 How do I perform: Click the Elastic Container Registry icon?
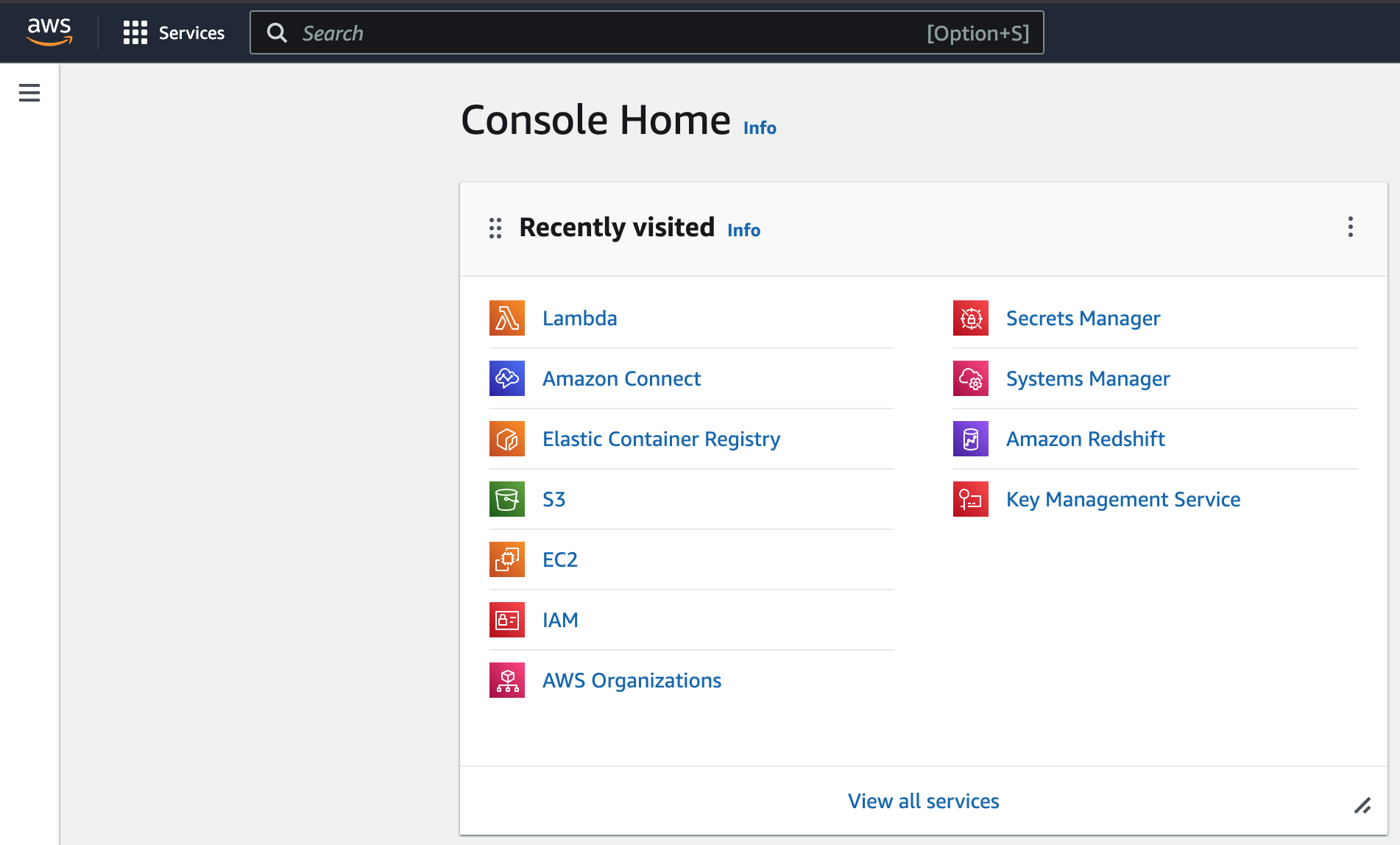coord(506,439)
